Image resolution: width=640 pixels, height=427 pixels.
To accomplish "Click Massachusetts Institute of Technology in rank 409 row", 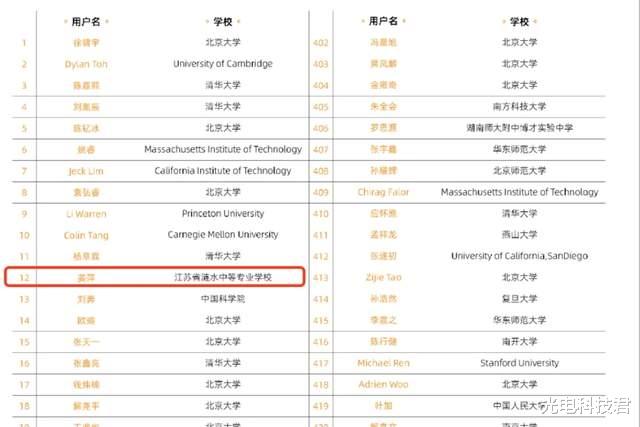I will [x=519, y=192].
